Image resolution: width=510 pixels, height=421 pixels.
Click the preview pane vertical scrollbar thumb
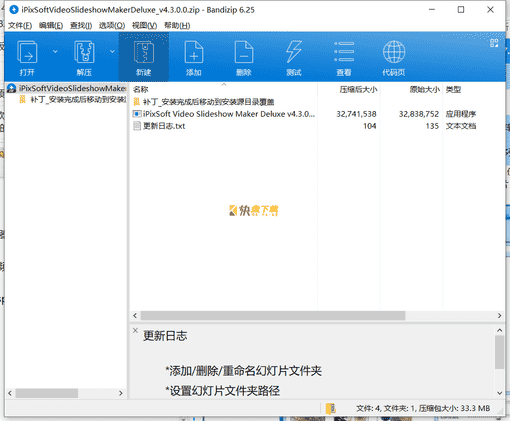(499, 352)
